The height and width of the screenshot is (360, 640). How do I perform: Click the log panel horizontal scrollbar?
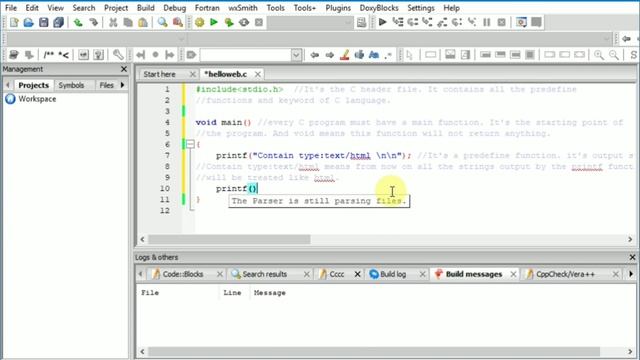tap(374, 351)
